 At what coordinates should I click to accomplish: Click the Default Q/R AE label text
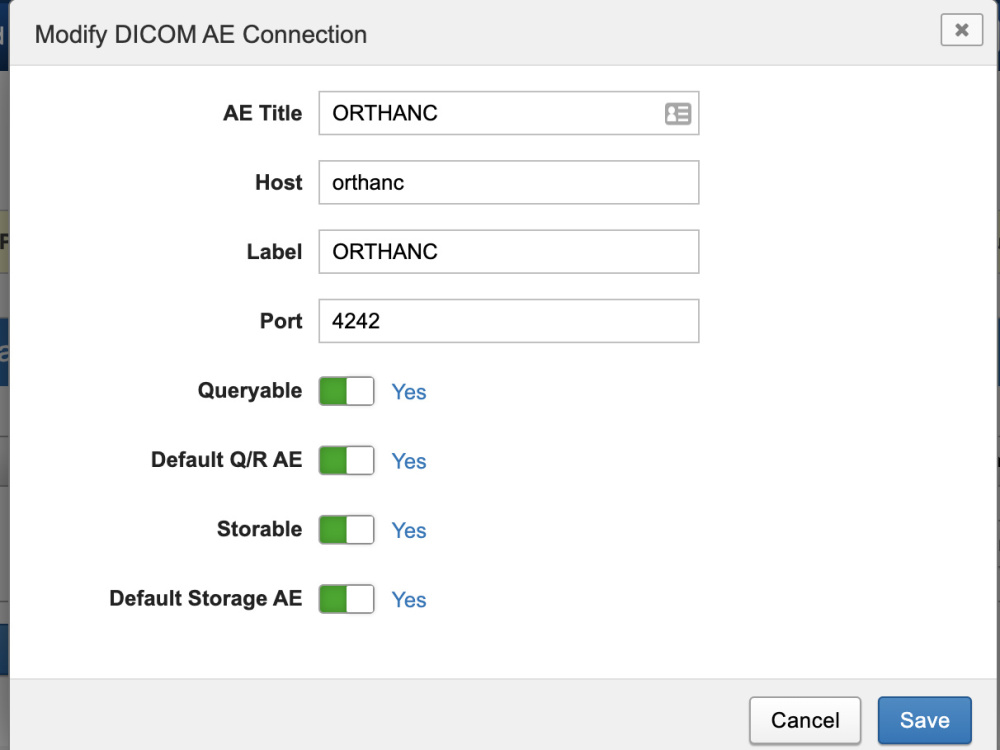226,460
